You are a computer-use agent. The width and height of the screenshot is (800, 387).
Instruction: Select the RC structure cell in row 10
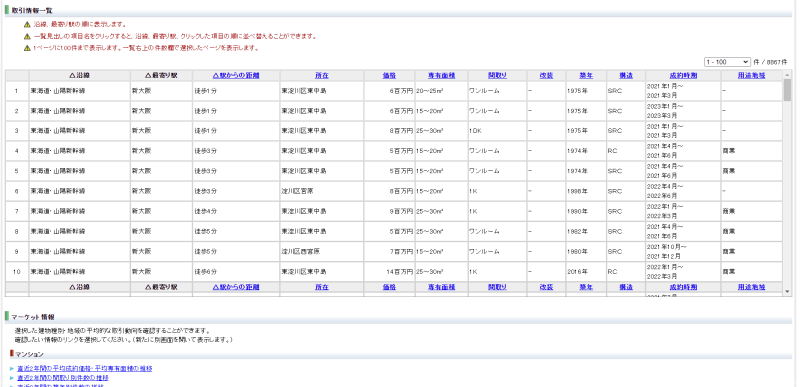coord(626,272)
